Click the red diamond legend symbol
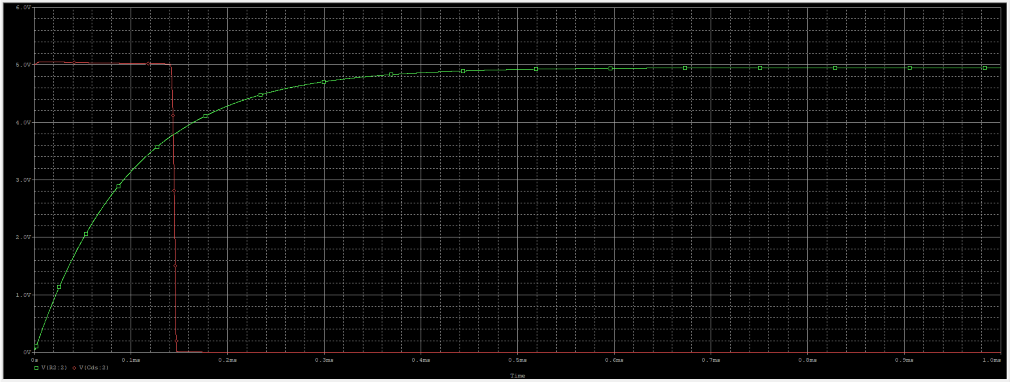This screenshot has height=382, width=1010. 74,368
